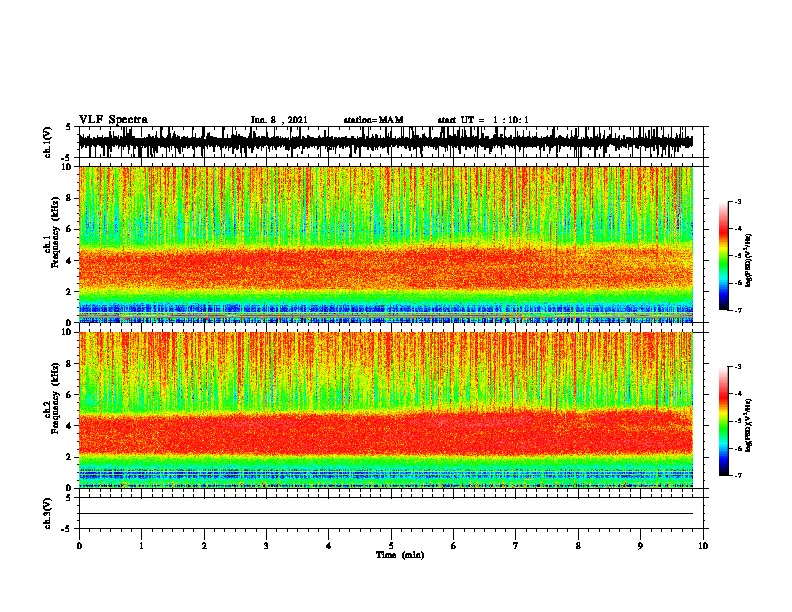The image size is (792, 612).
Task: Click the ch.2 spectrogram color bar
Action: [x=723, y=421]
